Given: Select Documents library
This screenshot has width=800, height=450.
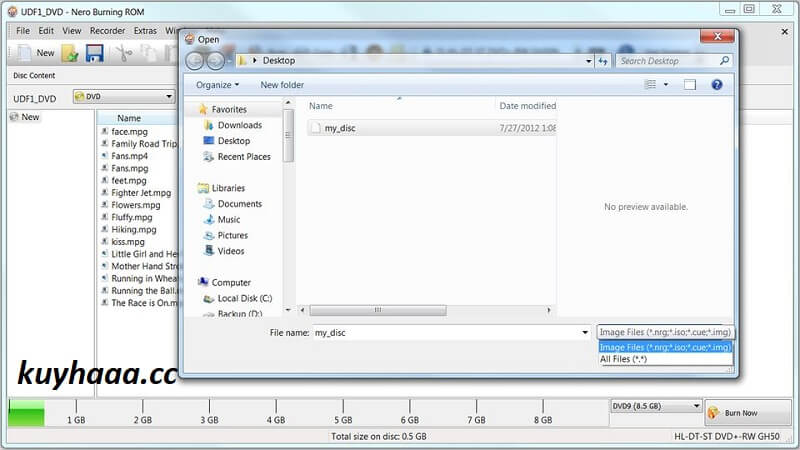Looking at the screenshot, I should [x=240, y=204].
